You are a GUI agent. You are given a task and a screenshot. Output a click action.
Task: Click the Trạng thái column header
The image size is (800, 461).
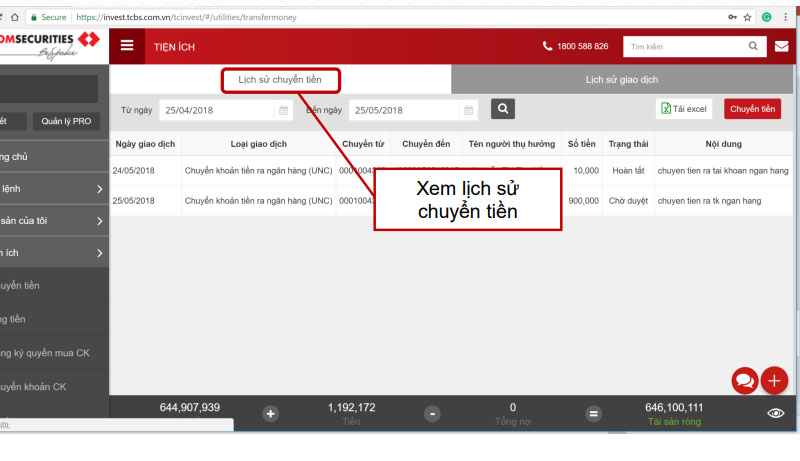click(x=628, y=144)
